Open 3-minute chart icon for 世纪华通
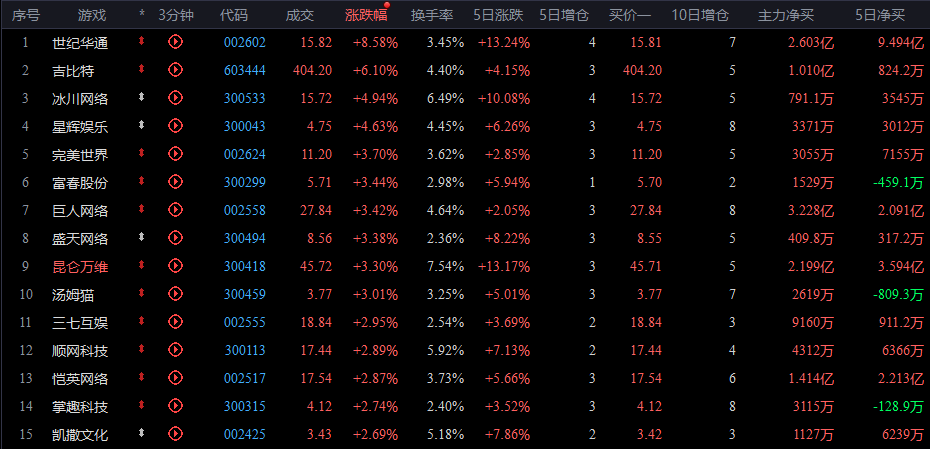Viewport: 930px width, 449px height. [x=175, y=42]
